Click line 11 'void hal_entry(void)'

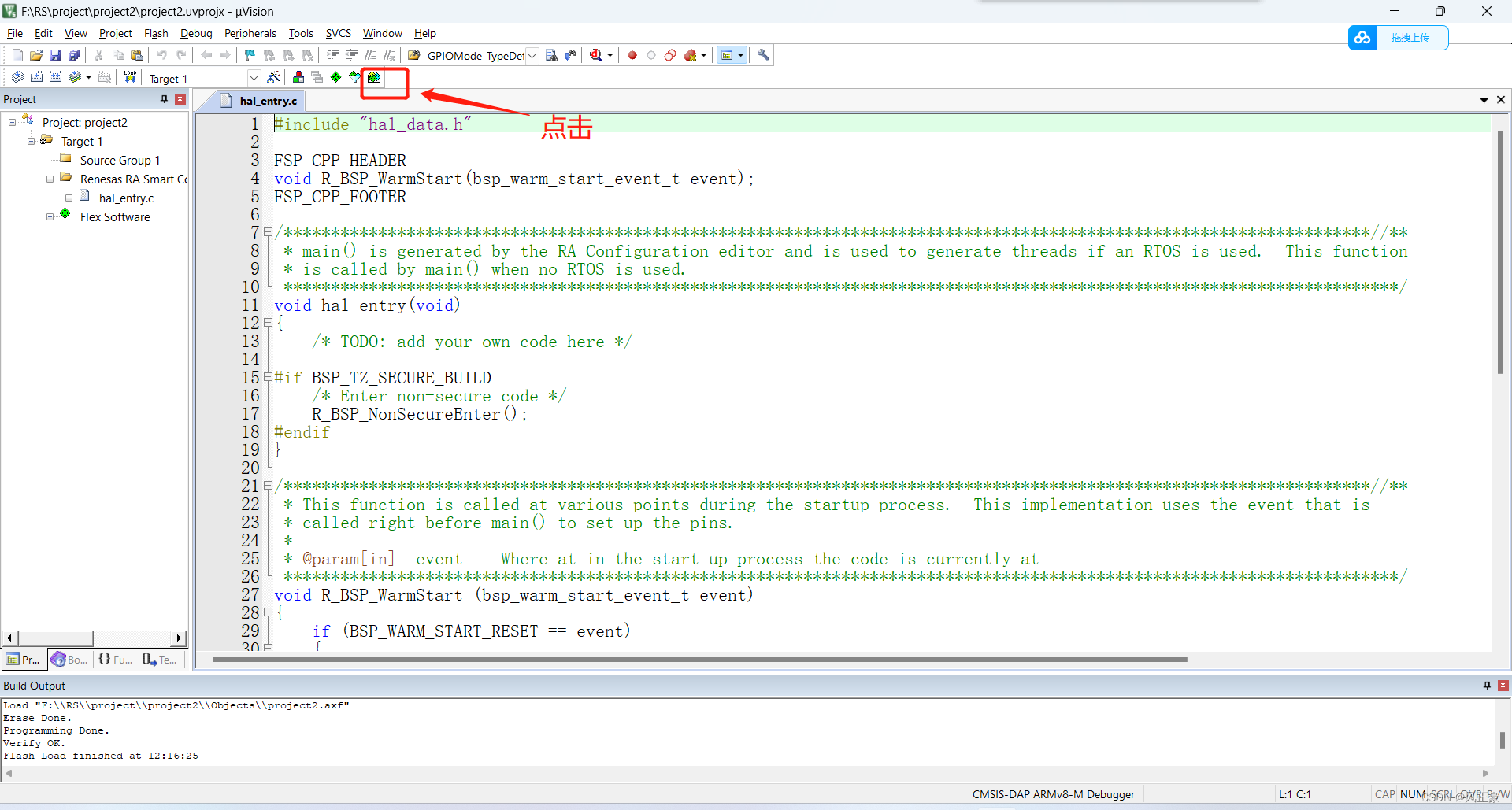tap(367, 305)
